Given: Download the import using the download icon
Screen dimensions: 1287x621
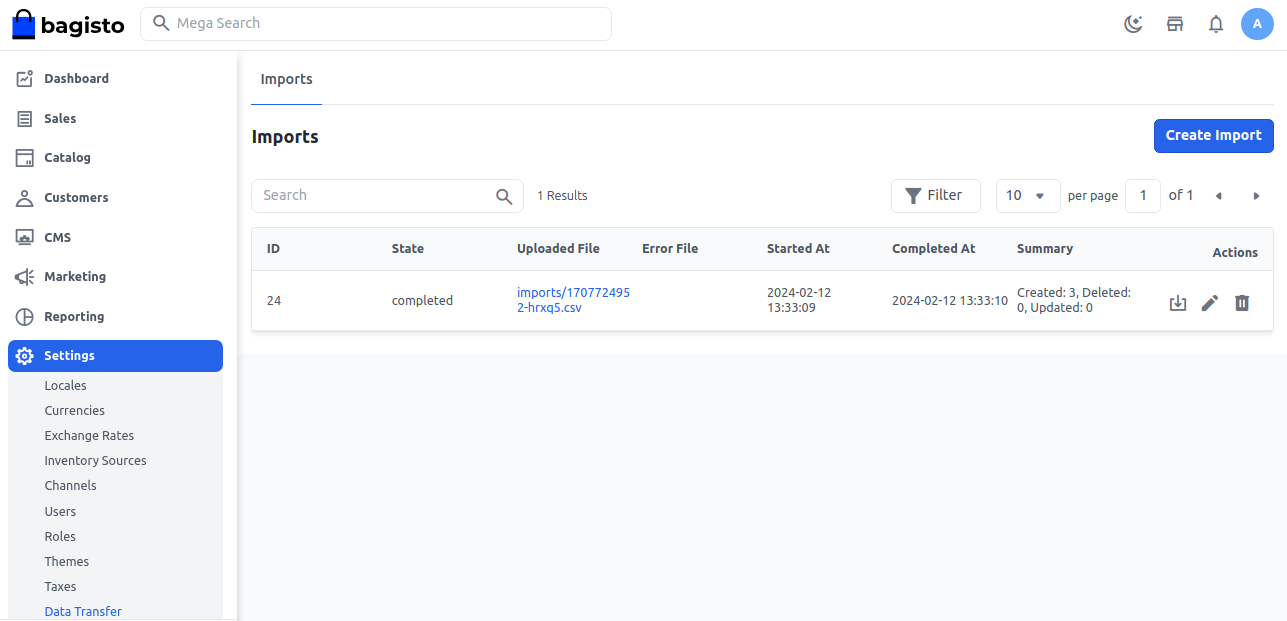Looking at the screenshot, I should coord(1177,302).
